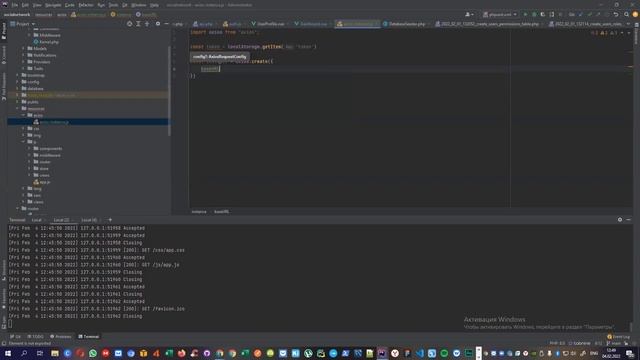Open the Event Log button
The image size is (640, 360).
coord(619,337)
